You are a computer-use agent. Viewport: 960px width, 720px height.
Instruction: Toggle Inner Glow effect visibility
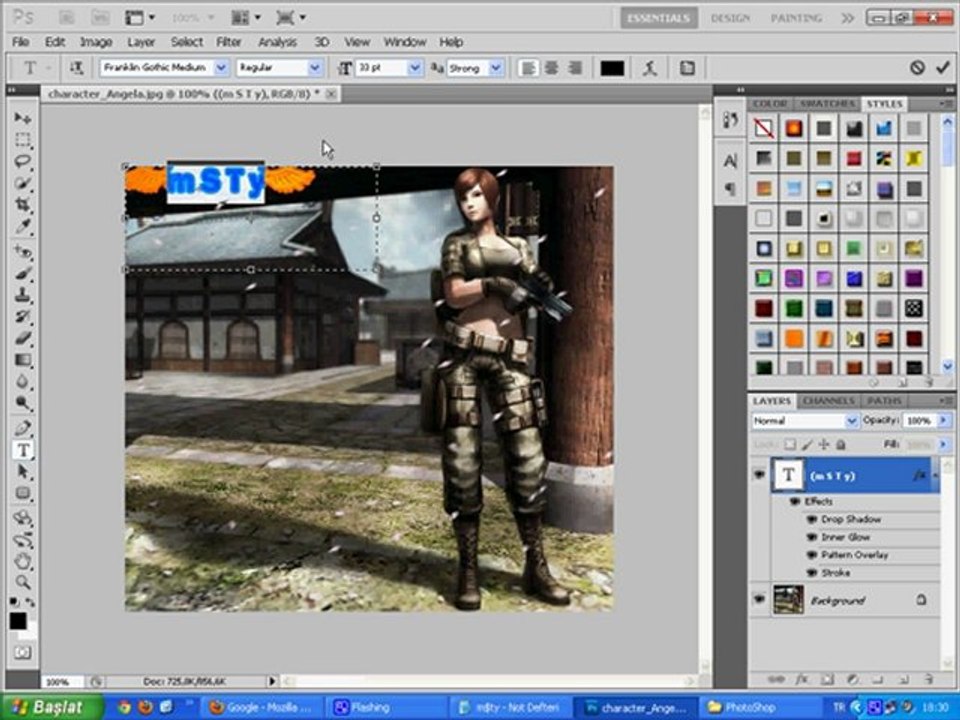click(812, 537)
